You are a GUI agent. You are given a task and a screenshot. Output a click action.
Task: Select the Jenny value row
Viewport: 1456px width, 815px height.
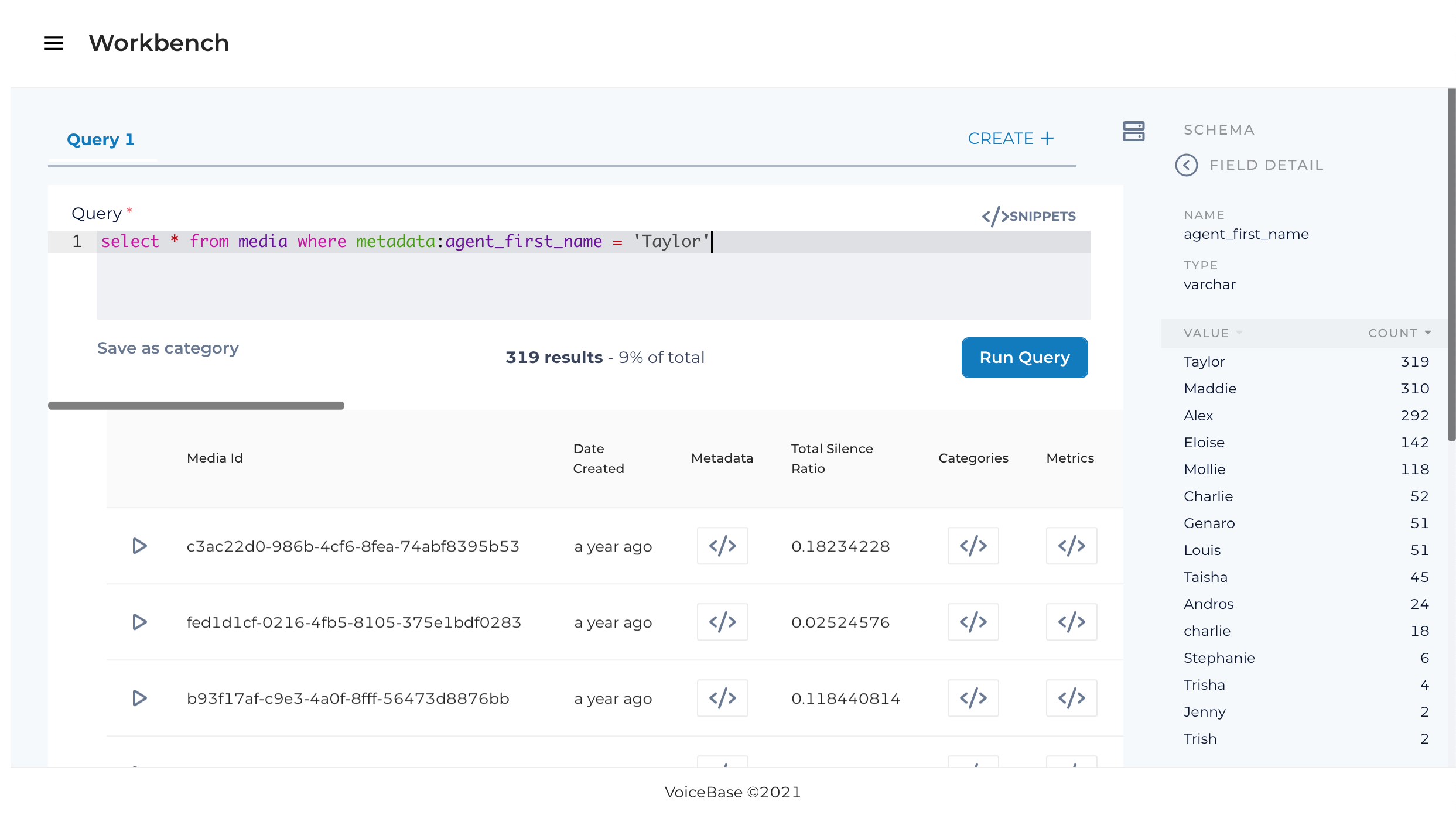coord(1306,712)
